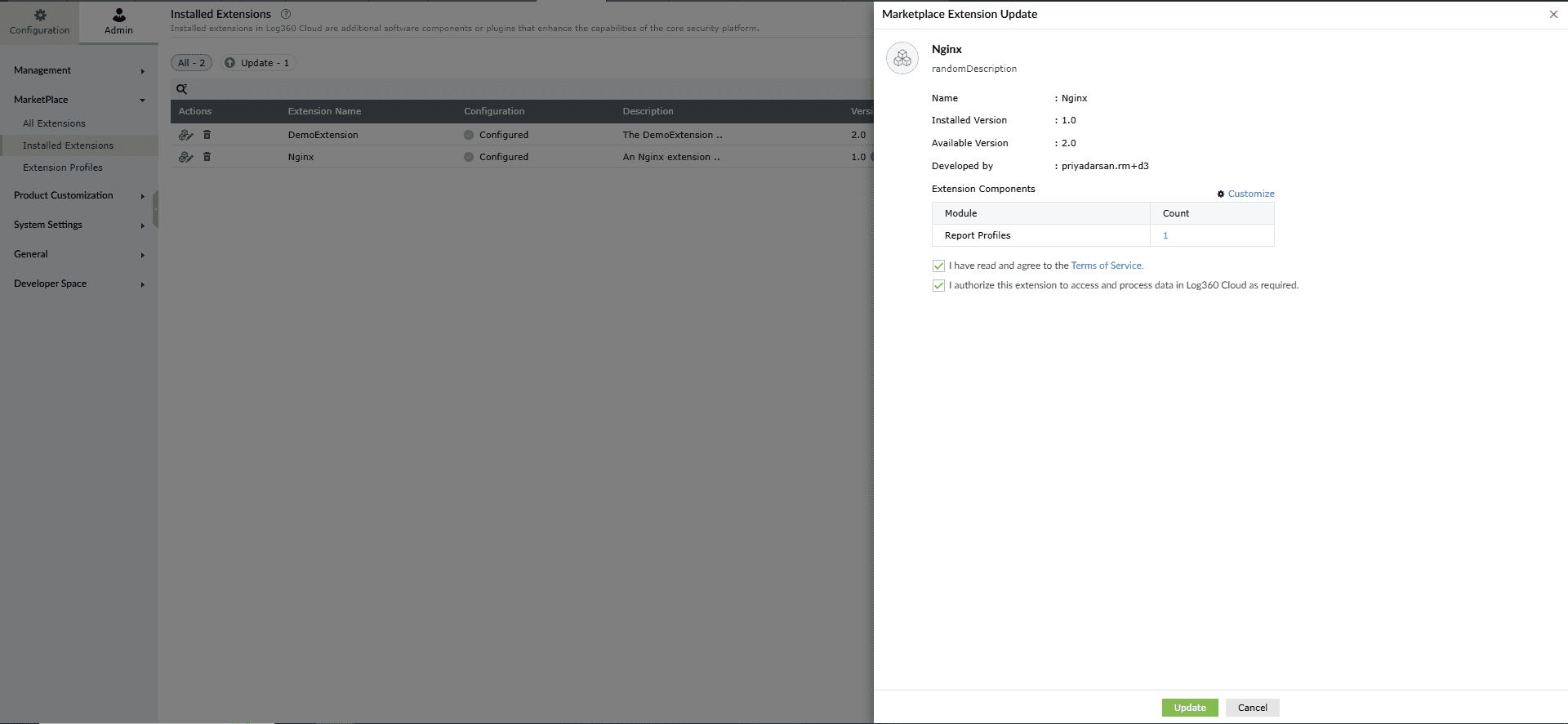Image resolution: width=1568 pixels, height=724 pixels.
Task: Open the Terms of Service link
Action: (x=1107, y=266)
